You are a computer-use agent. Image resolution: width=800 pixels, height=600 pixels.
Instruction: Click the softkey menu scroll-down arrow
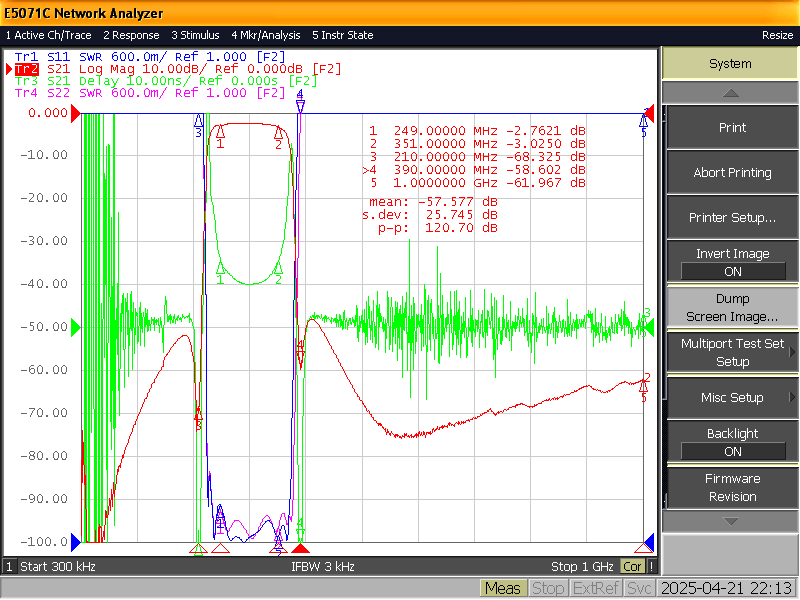tap(730, 521)
